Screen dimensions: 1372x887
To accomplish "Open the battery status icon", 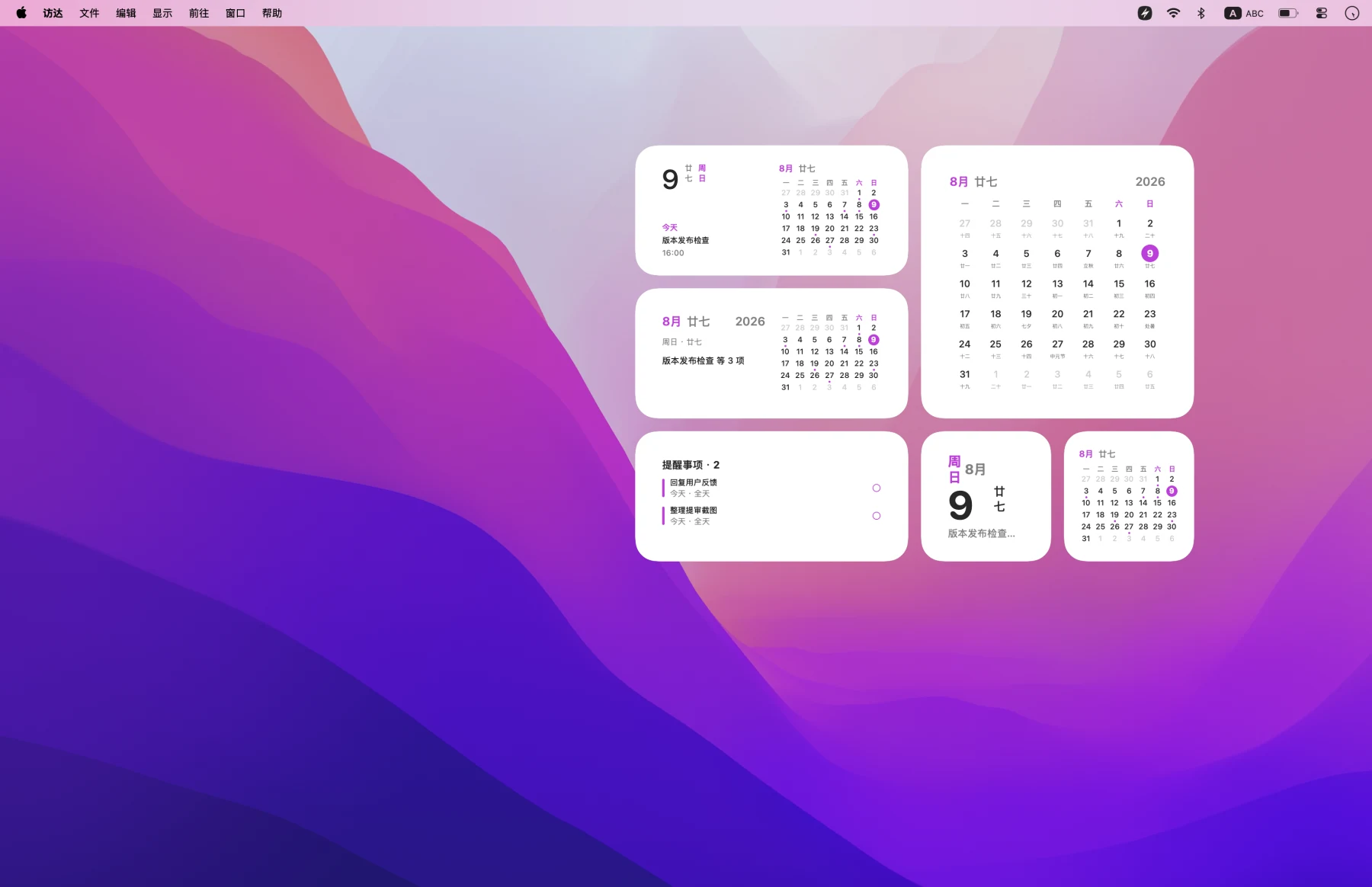I will click(x=1288, y=13).
